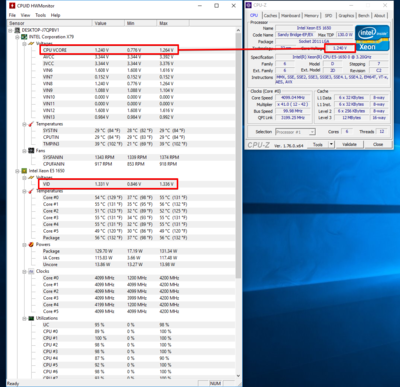Click the Intel Xeon processor icon
400x387 pixels.
[x=24, y=171]
